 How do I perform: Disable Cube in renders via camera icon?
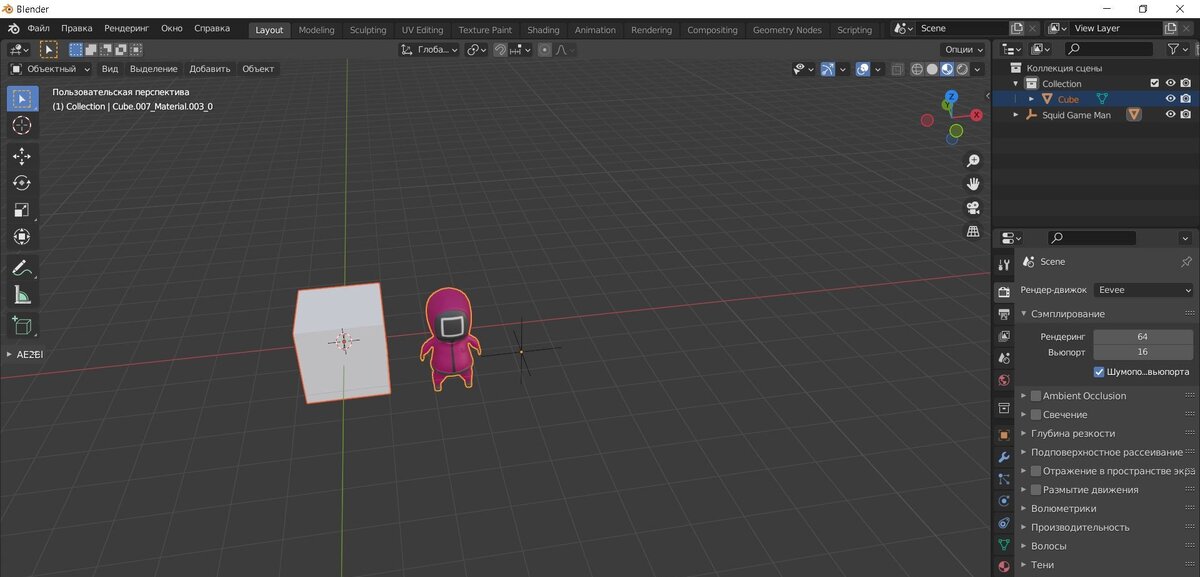(x=1185, y=99)
